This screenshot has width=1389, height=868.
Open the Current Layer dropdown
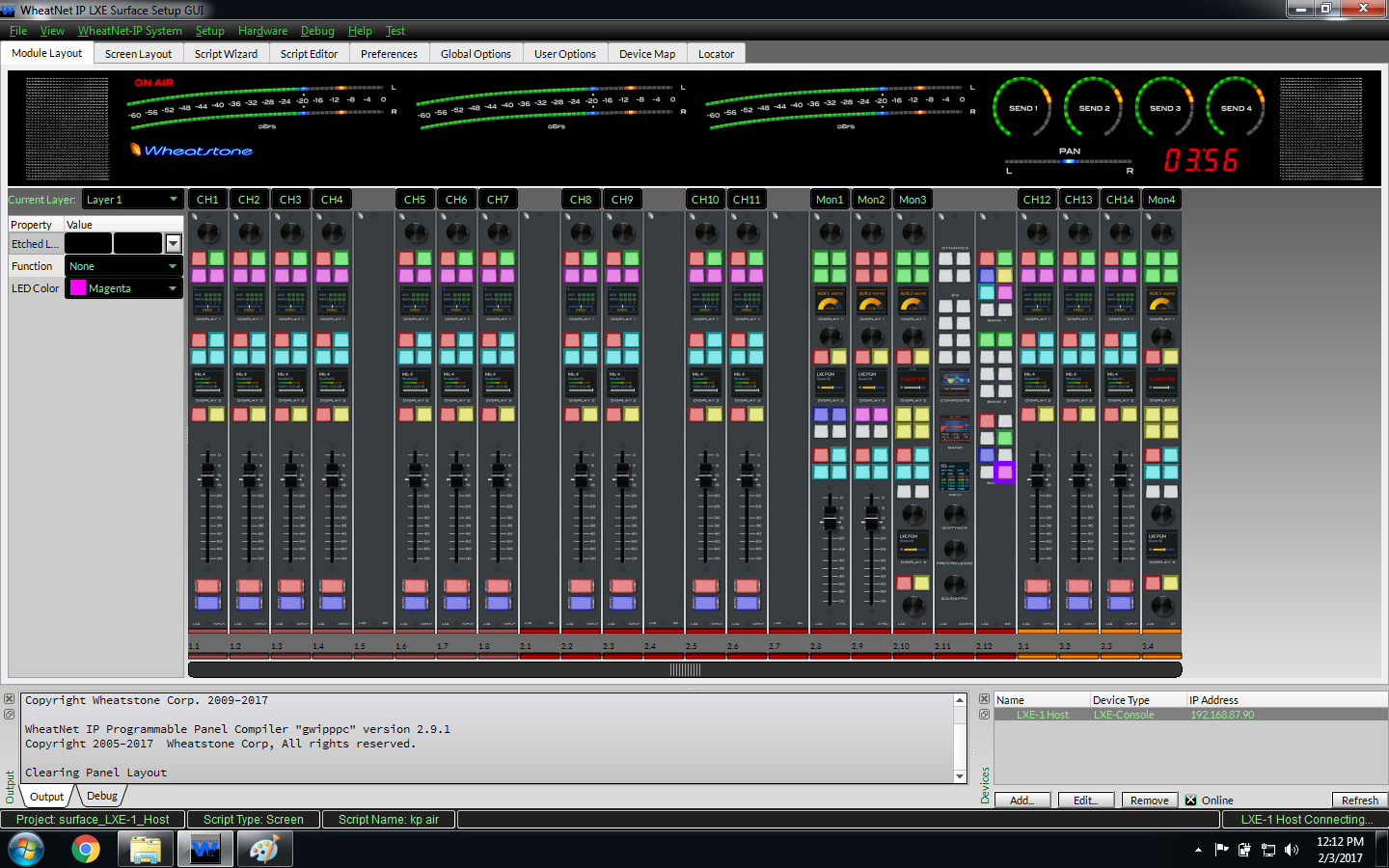click(132, 200)
